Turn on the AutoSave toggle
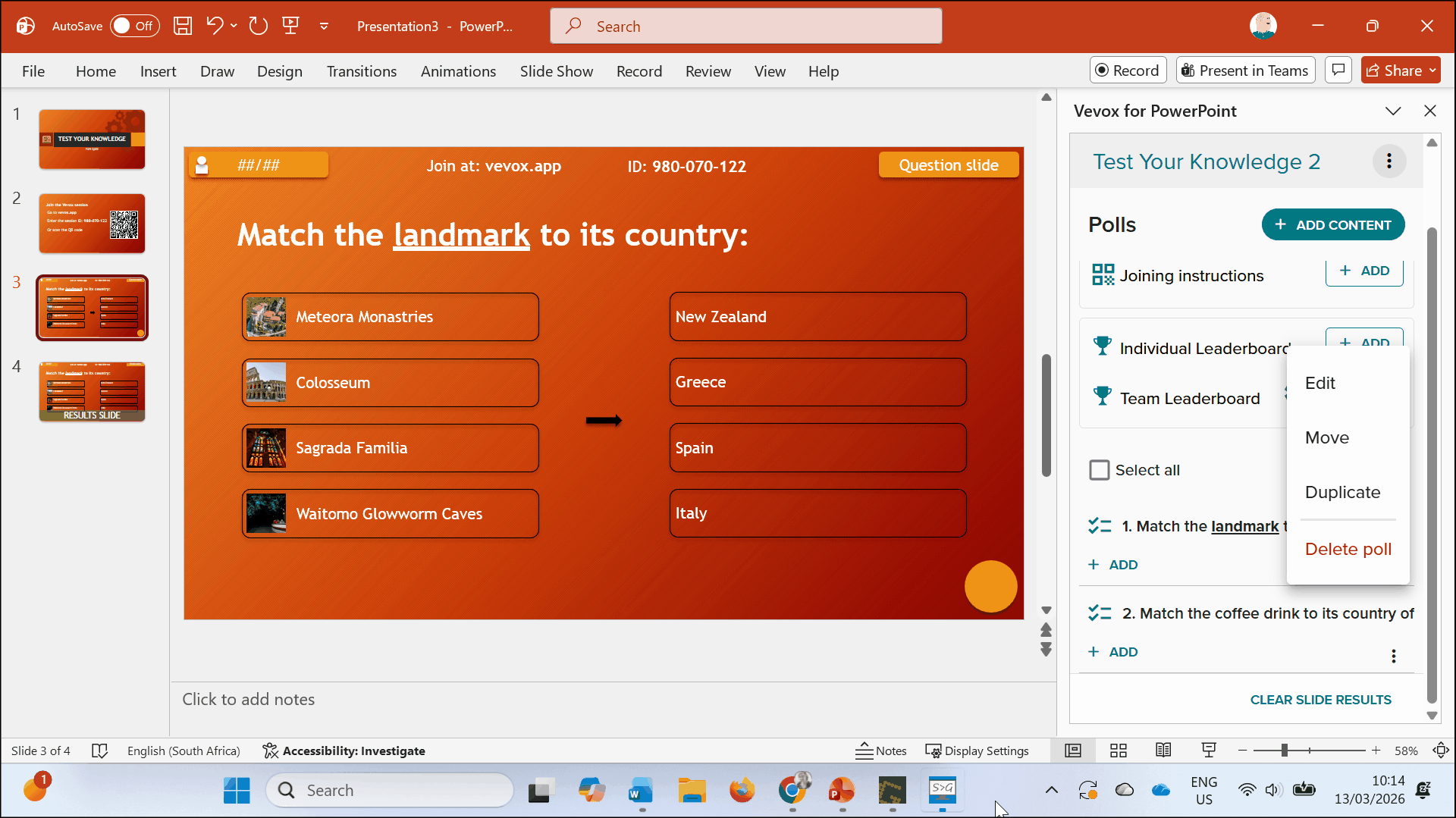 point(134,25)
